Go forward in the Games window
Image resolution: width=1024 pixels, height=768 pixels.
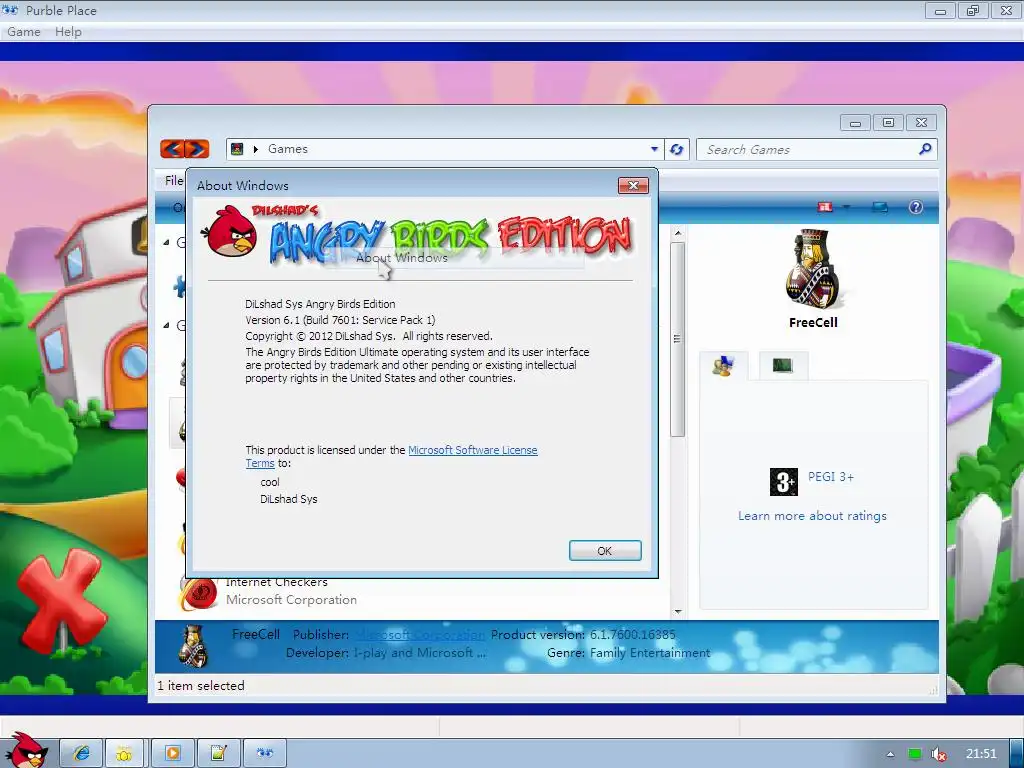pos(197,149)
